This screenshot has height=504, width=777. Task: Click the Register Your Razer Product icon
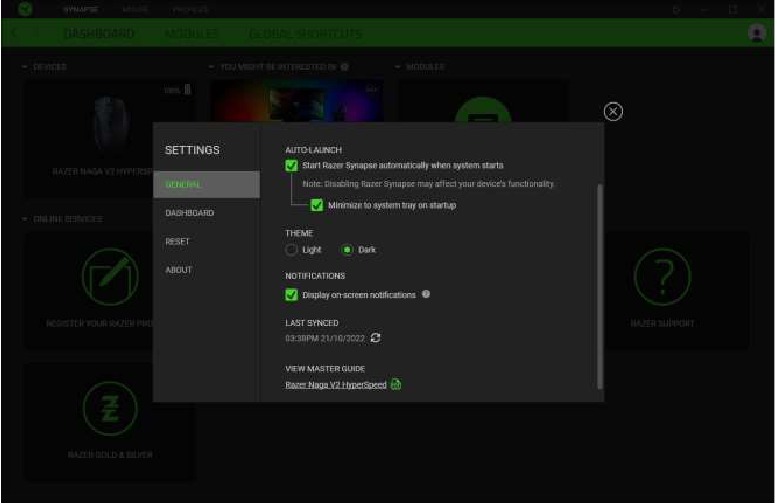click(110, 277)
